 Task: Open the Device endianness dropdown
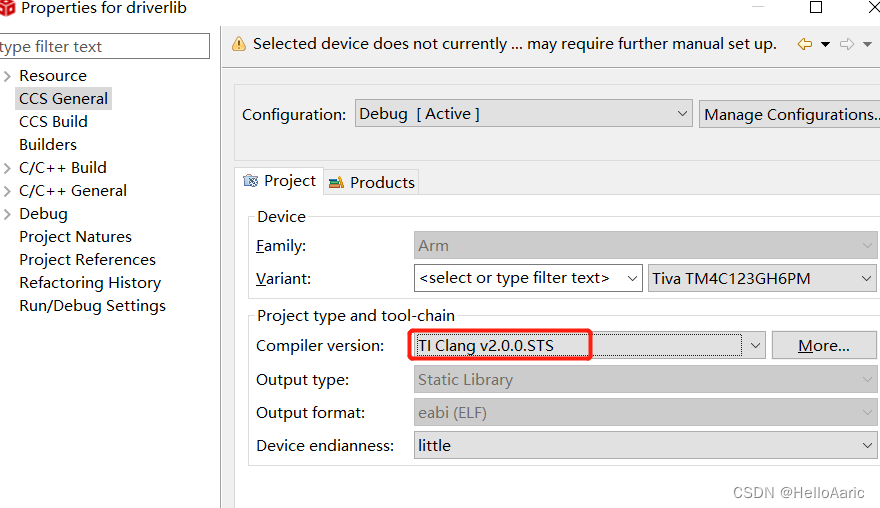coord(867,446)
